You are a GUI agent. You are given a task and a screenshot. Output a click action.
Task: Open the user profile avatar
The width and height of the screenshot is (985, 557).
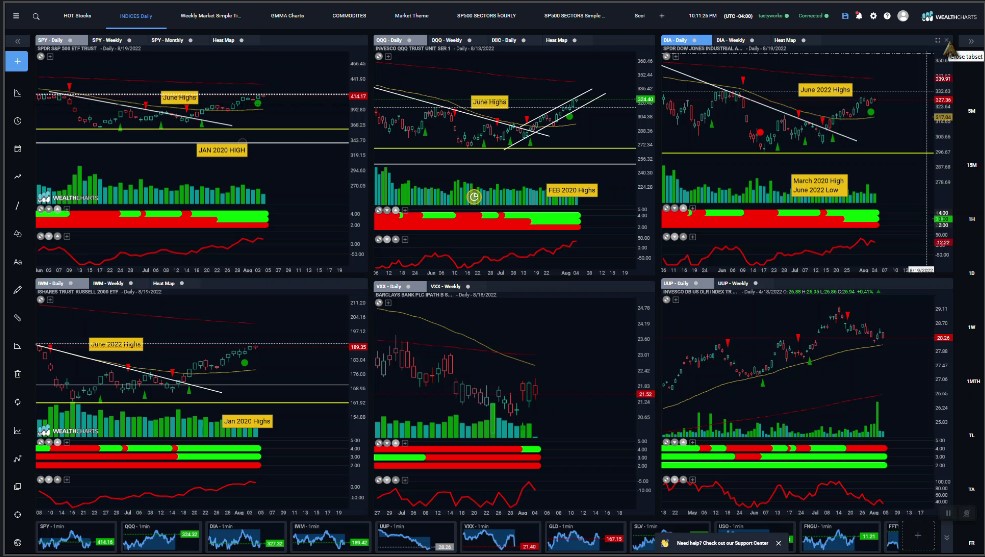(x=903, y=16)
